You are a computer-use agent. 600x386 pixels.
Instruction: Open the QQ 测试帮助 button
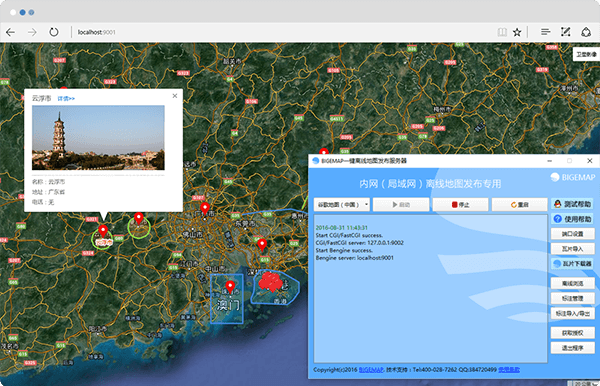[572, 204]
